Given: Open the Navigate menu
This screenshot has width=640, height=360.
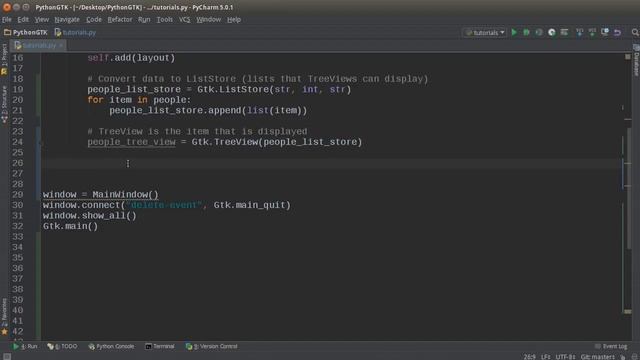Looking at the screenshot, I should point(67,20).
